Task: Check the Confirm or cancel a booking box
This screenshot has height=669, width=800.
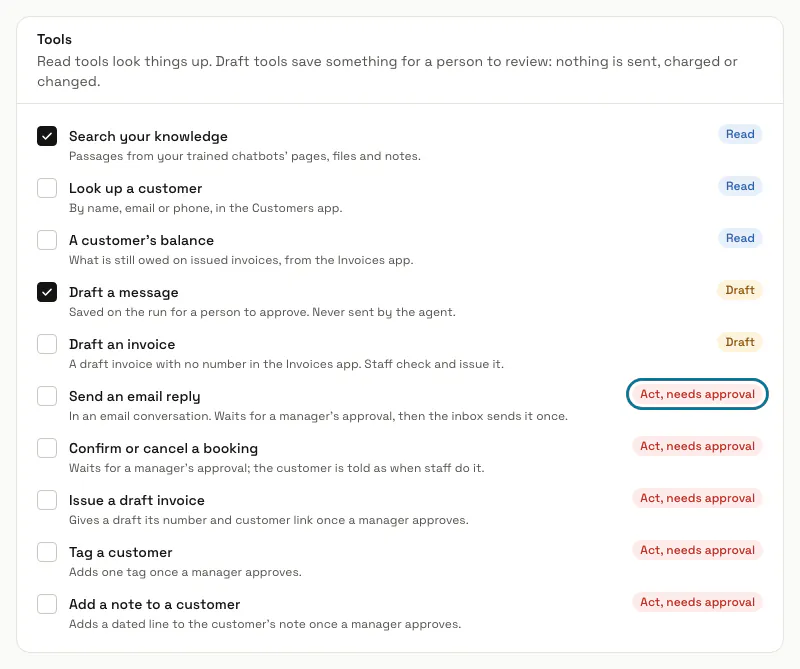Action: tap(47, 449)
